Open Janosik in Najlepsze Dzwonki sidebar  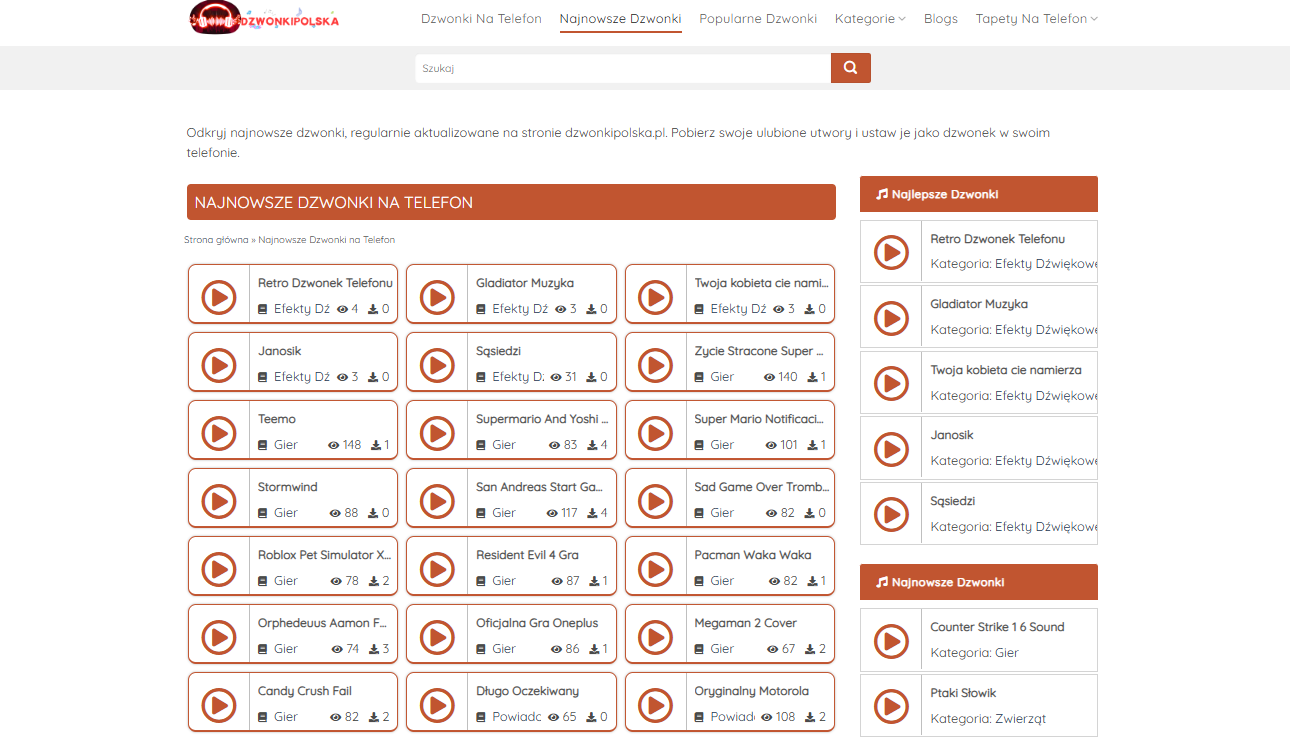click(x=951, y=435)
